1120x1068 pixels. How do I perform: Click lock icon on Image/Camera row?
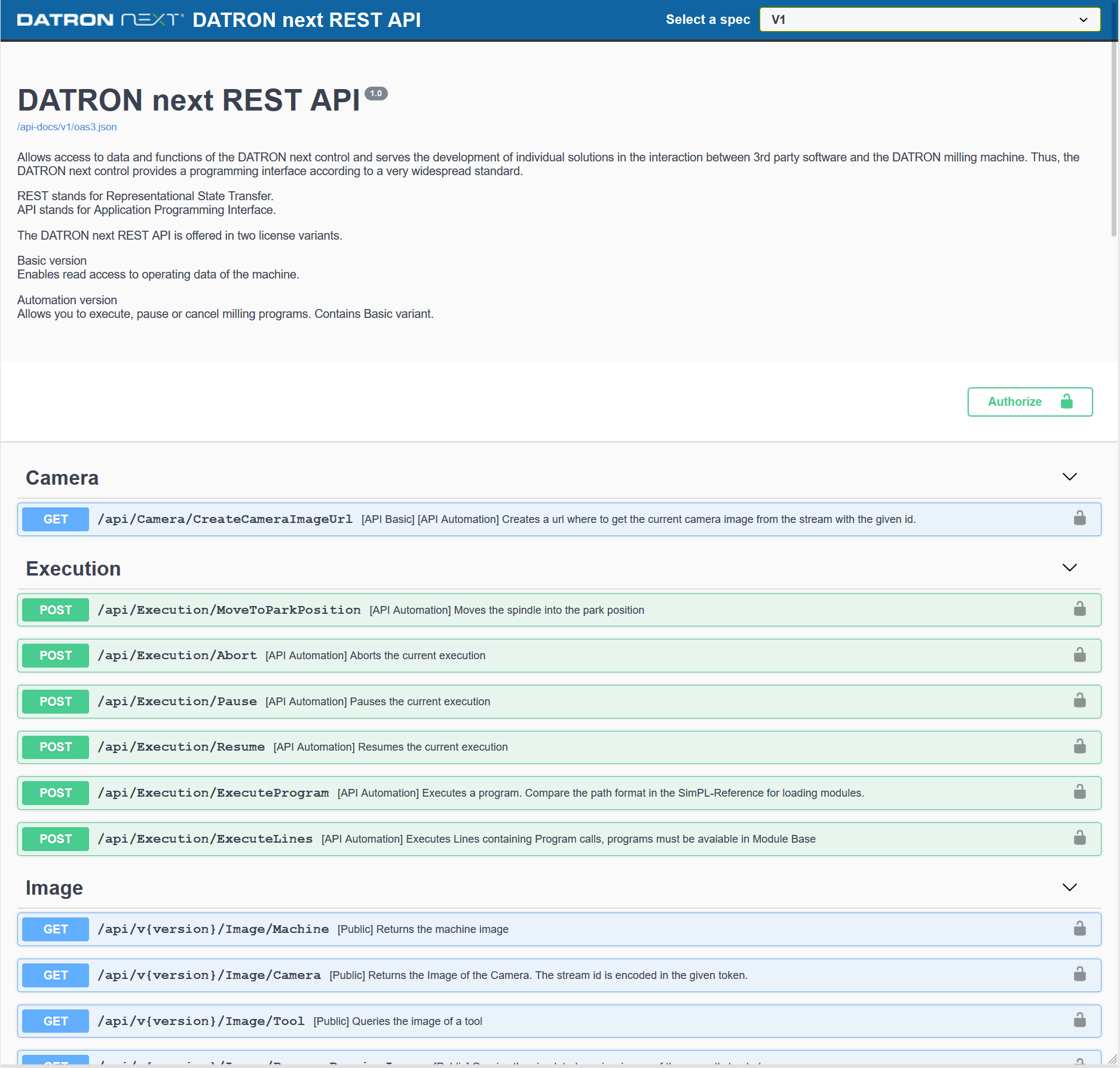(1079, 975)
